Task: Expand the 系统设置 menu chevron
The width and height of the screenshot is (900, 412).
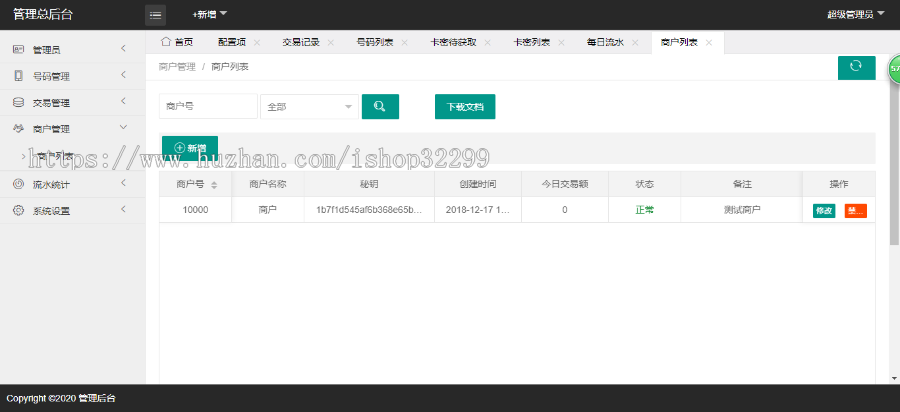Action: 123,209
